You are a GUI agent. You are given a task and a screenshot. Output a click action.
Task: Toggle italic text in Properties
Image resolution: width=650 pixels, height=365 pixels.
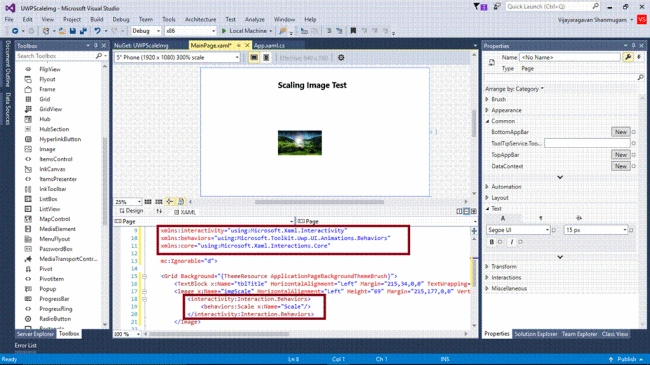pos(512,242)
